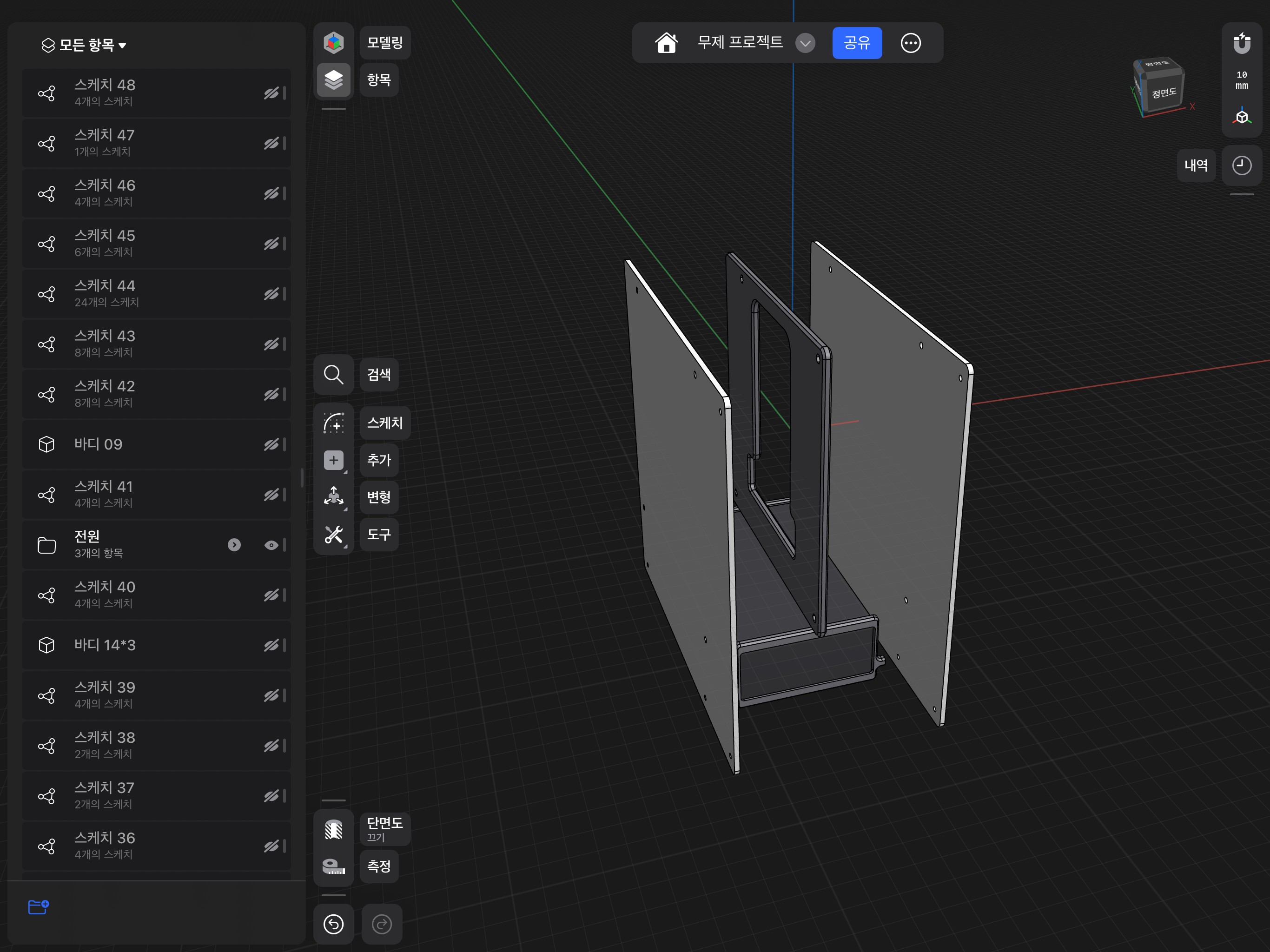1270x952 pixels.
Task: Hide the 전원 folder with eye icon
Action: click(271, 545)
